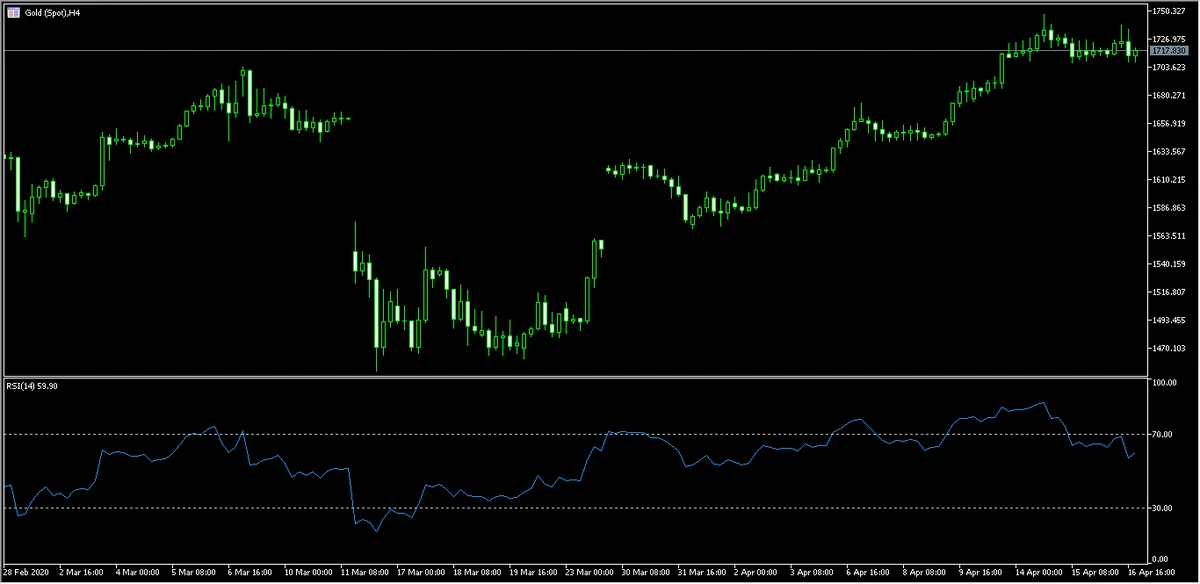Click the 11 Mar 08:00 time label

click(367, 573)
